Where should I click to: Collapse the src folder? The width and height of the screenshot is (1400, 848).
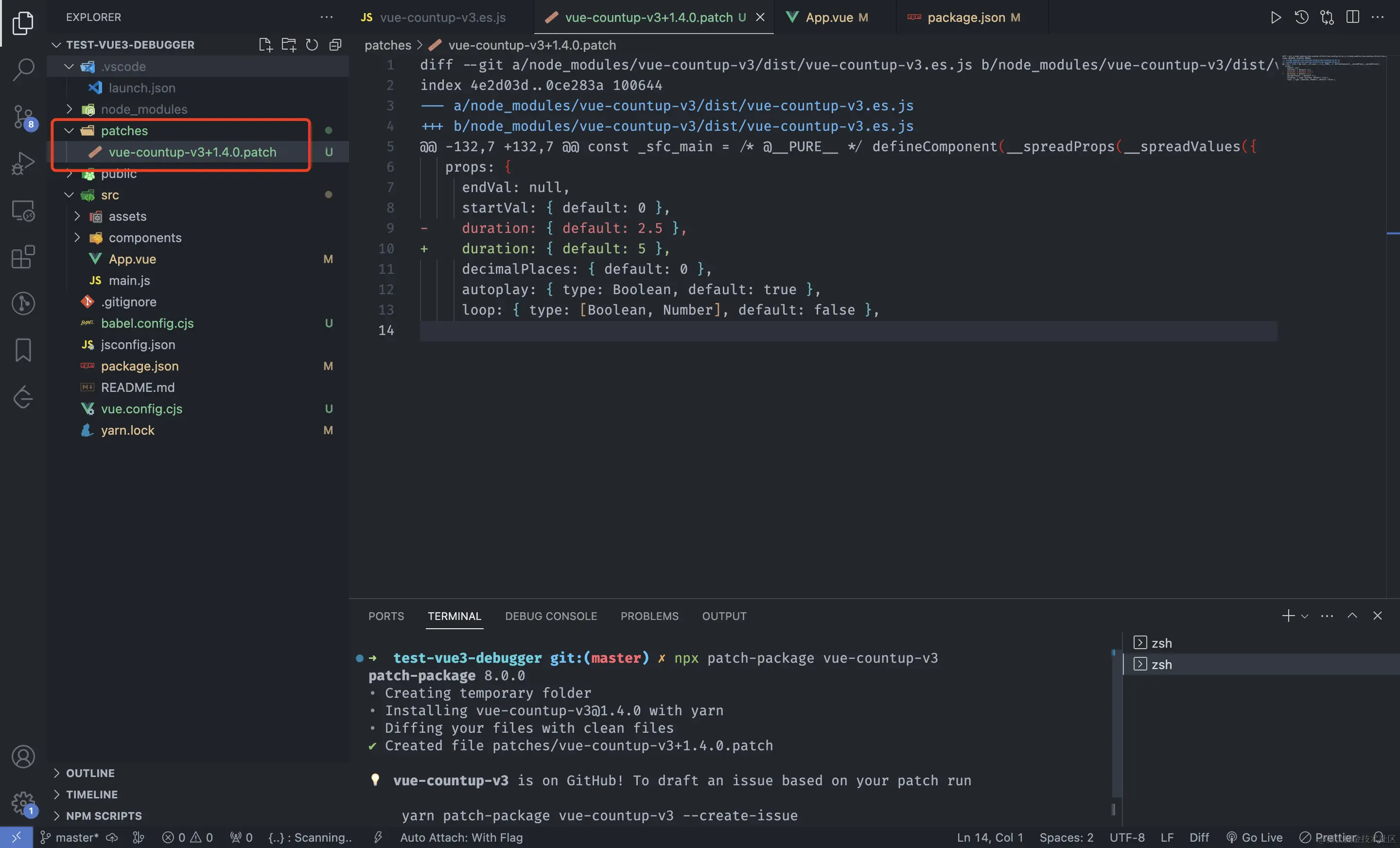(x=70, y=195)
